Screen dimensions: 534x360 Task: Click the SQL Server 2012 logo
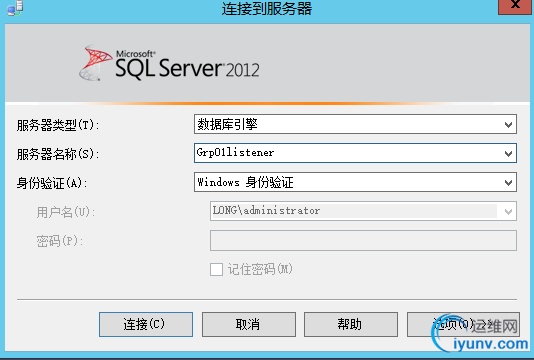tap(169, 63)
